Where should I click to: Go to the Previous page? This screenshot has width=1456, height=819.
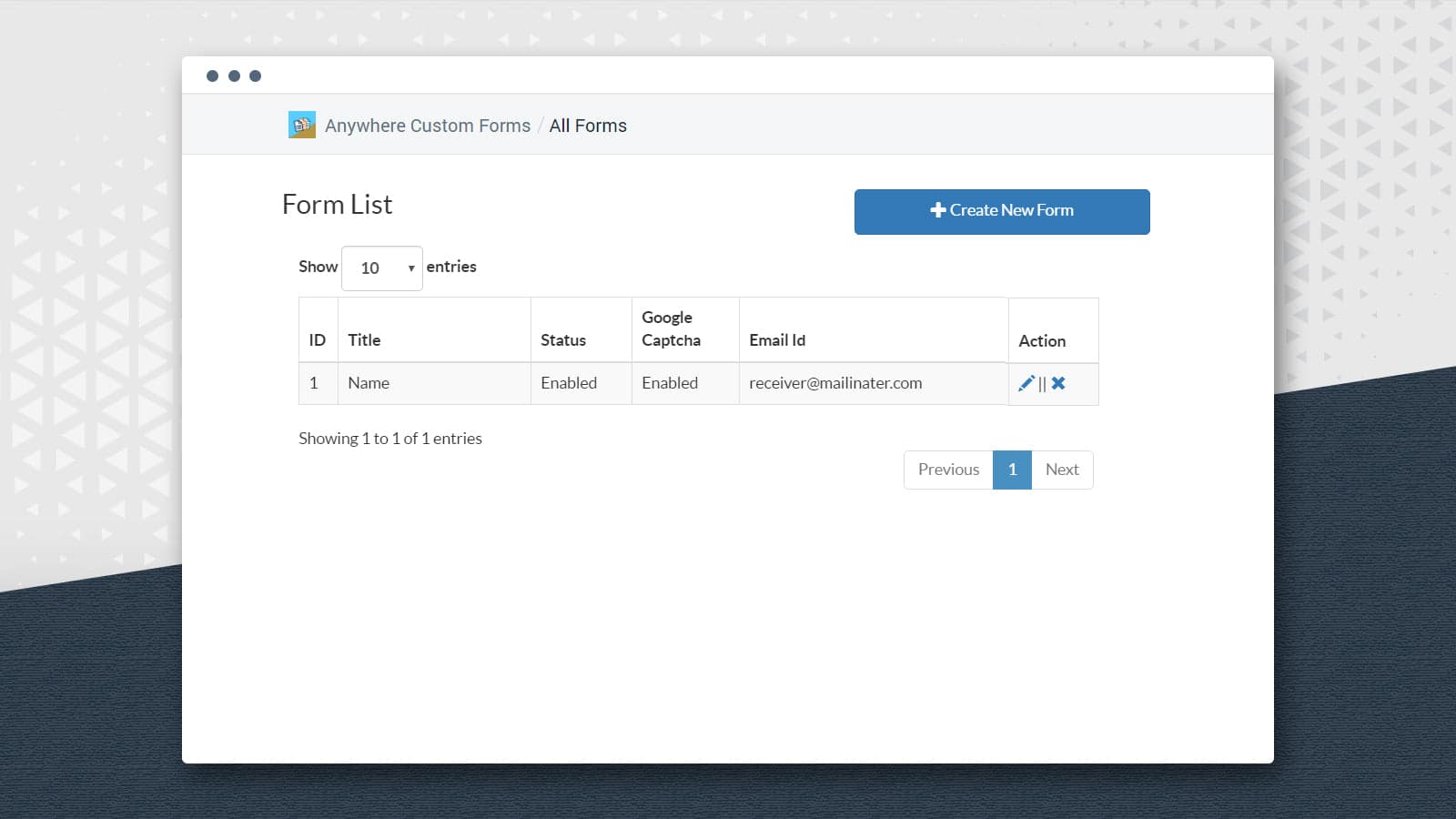tap(948, 470)
